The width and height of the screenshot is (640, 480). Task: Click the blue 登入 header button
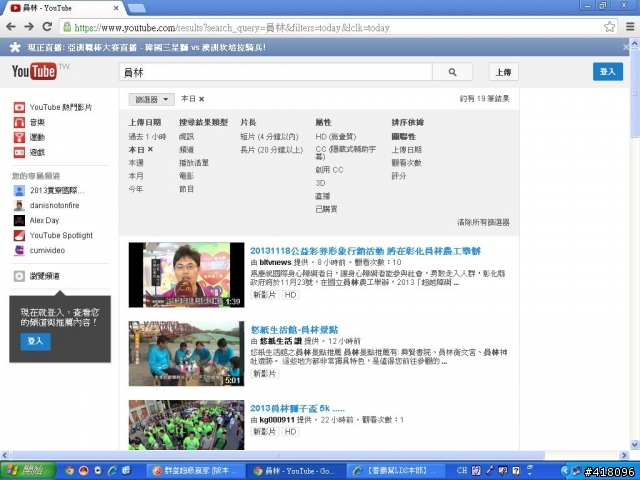coord(608,72)
